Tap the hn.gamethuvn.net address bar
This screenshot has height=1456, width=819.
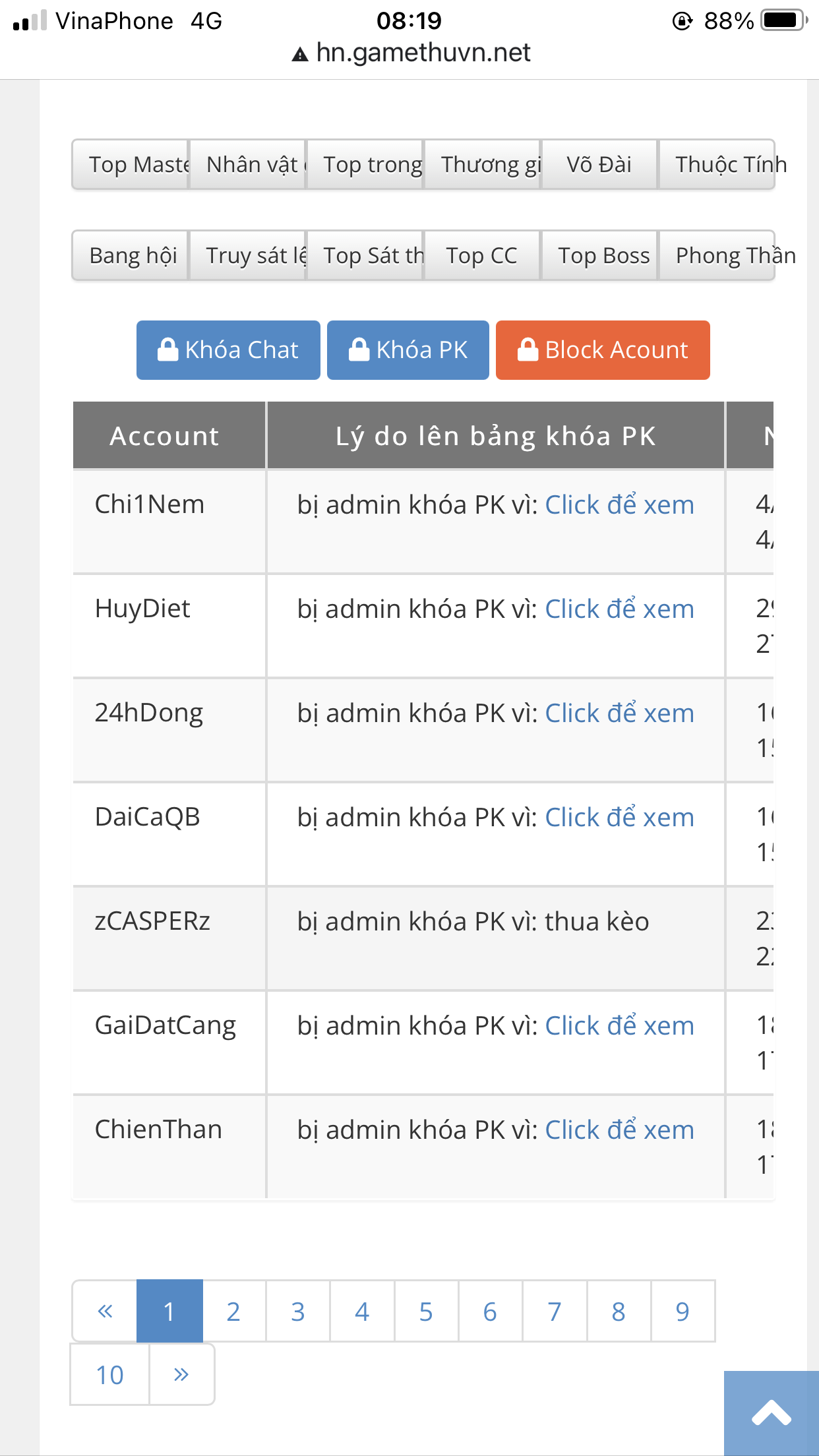pos(422,53)
